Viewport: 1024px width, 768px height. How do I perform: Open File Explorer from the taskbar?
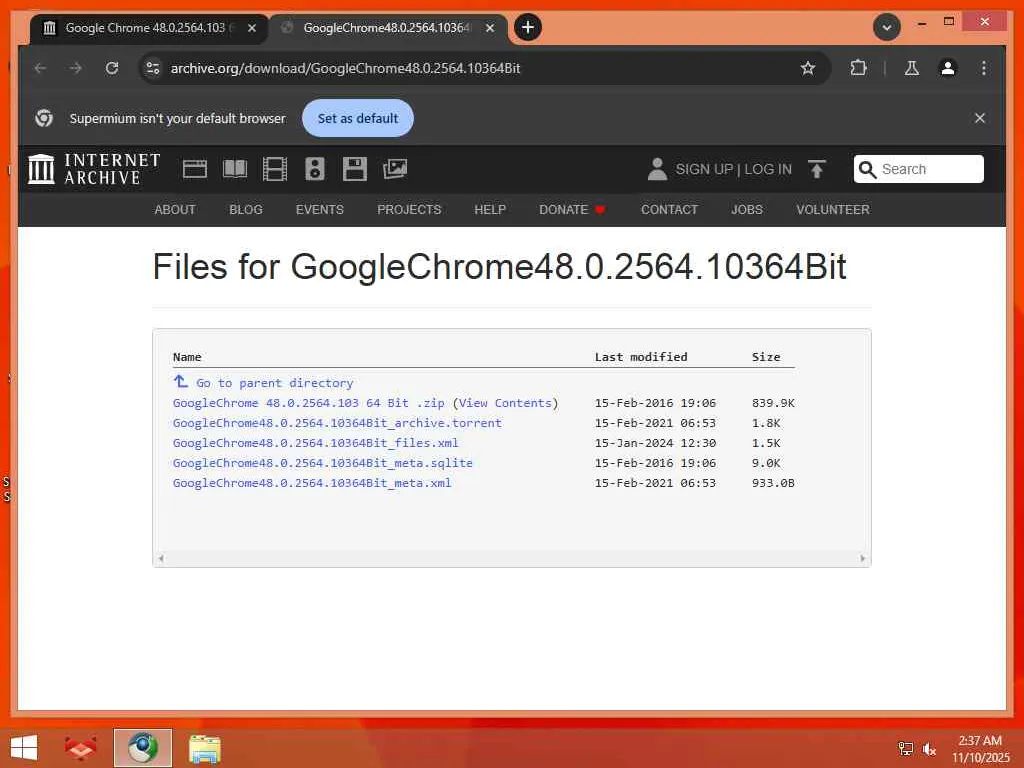pos(204,748)
